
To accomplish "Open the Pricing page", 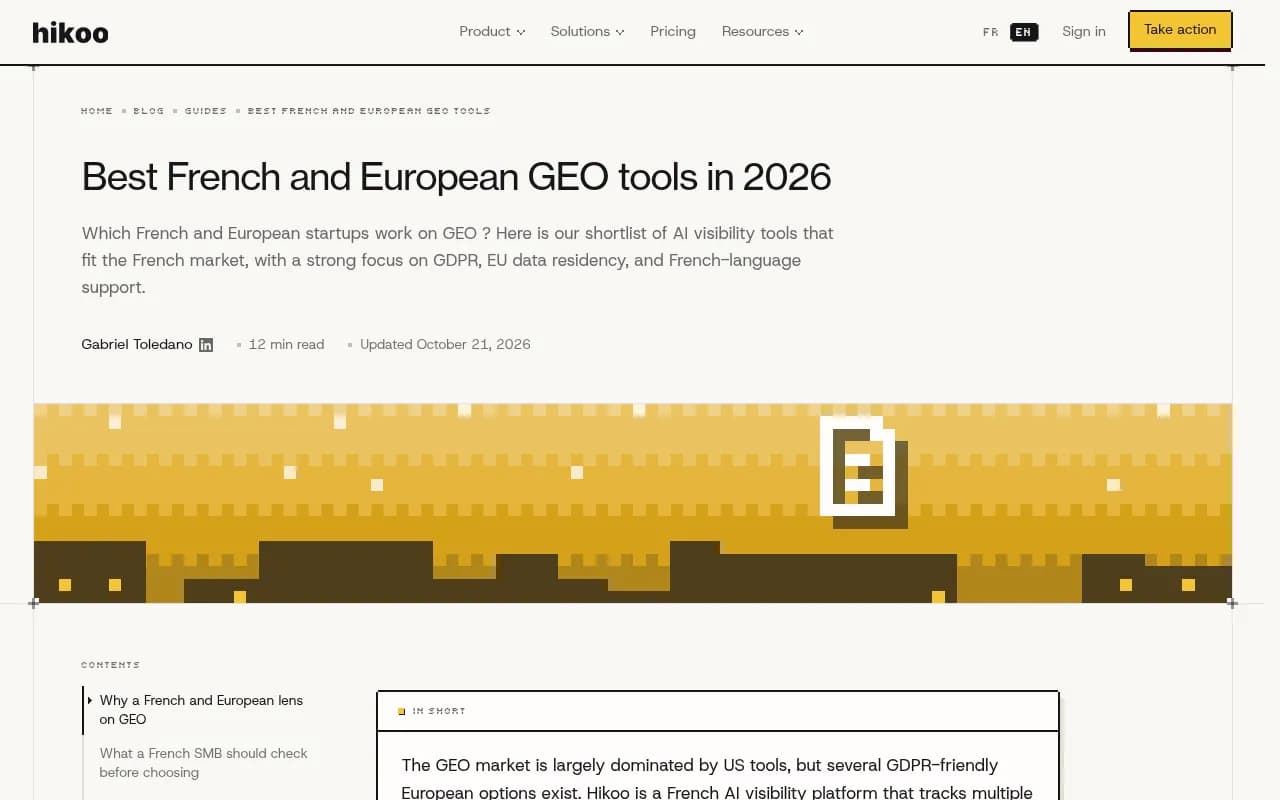I will pos(673,31).
